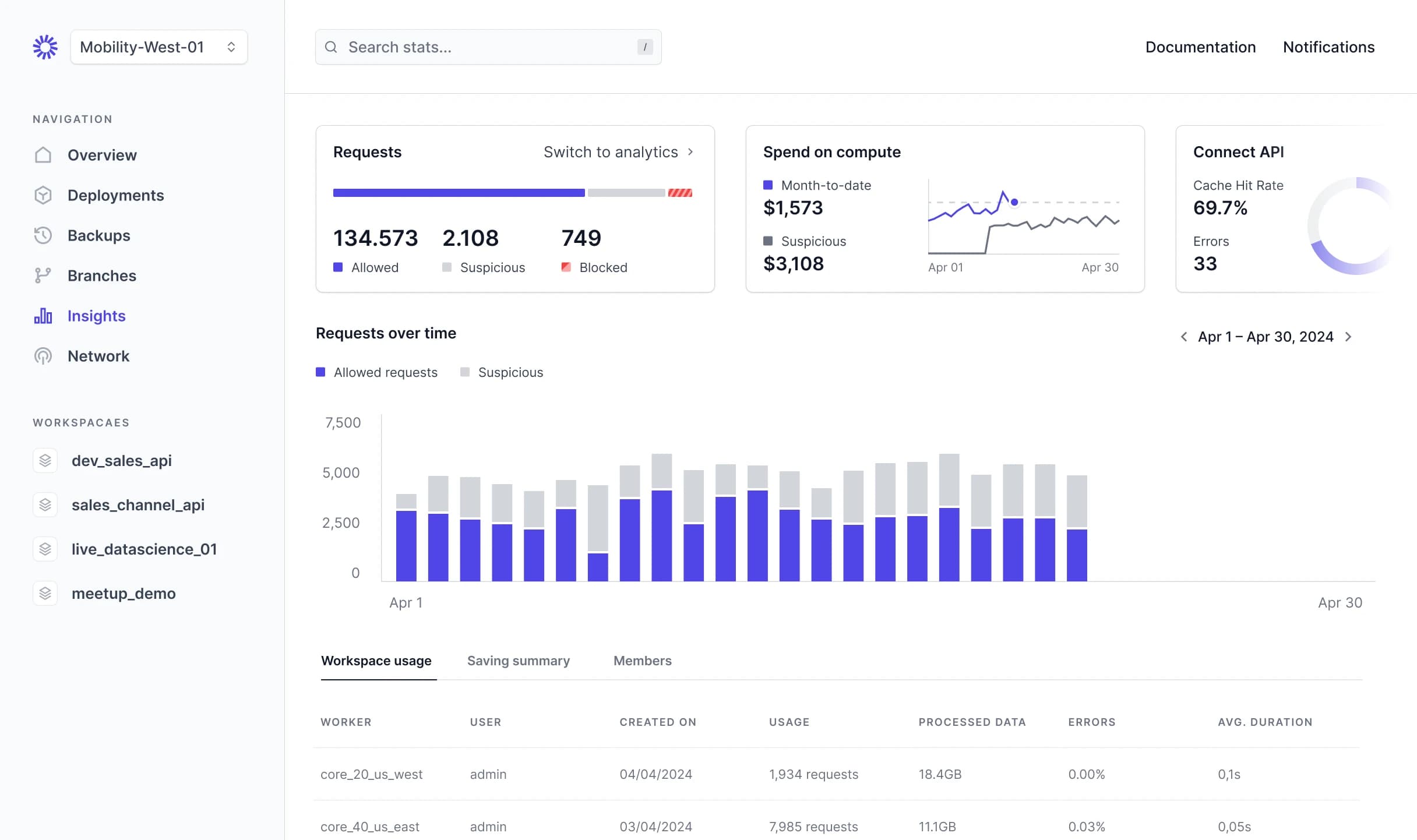Click the search magnifier icon
This screenshot has width=1417, height=840.
(x=331, y=47)
